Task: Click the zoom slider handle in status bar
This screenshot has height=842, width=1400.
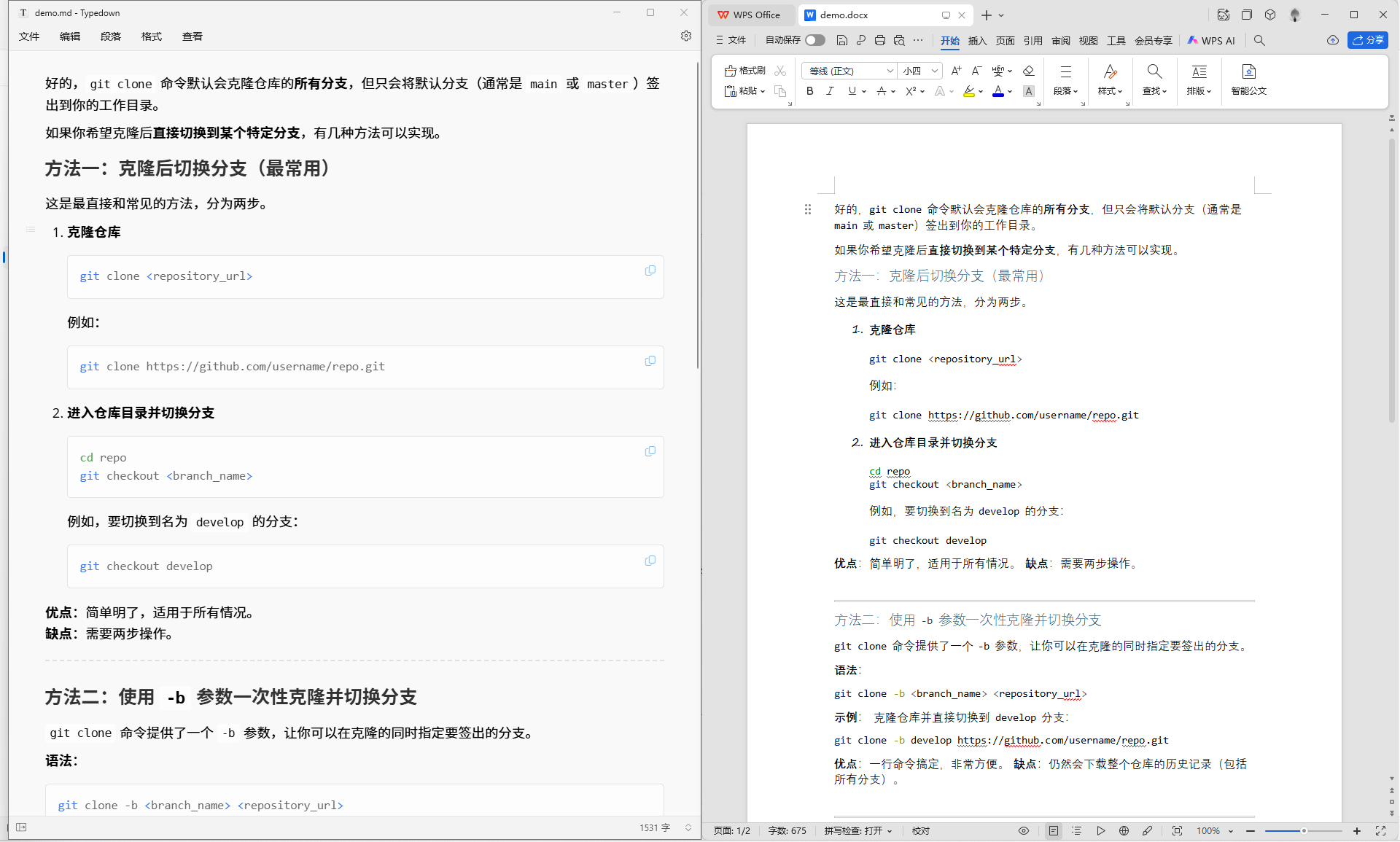Action: (x=1304, y=830)
